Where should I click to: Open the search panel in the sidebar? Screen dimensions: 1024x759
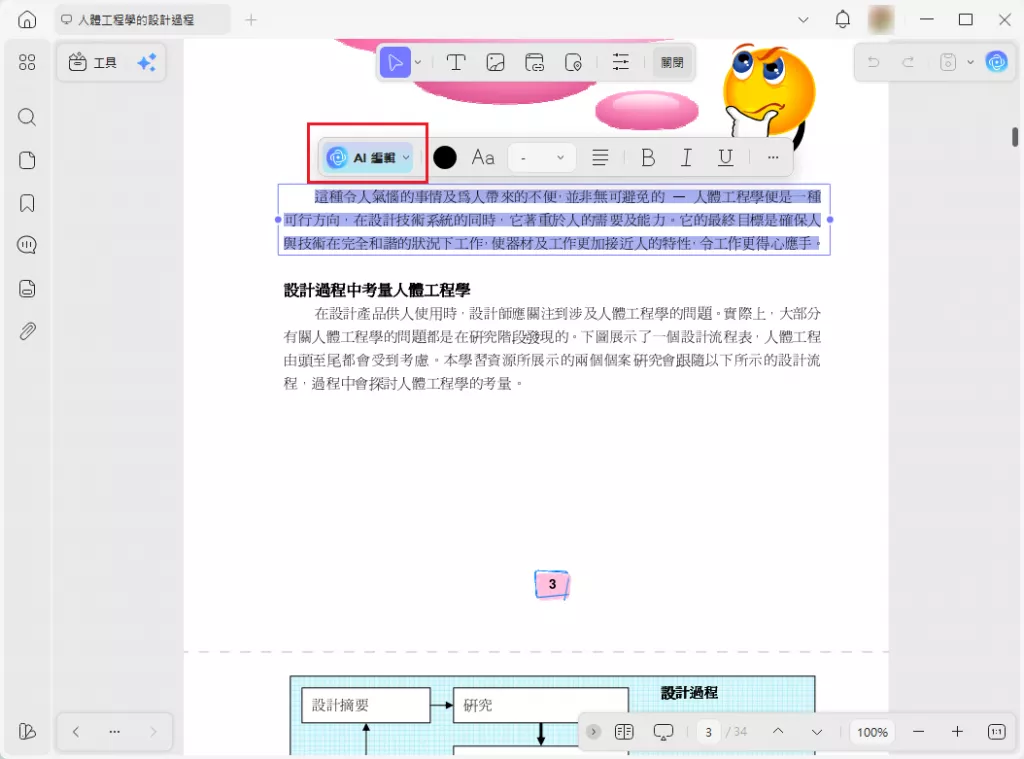click(x=26, y=117)
